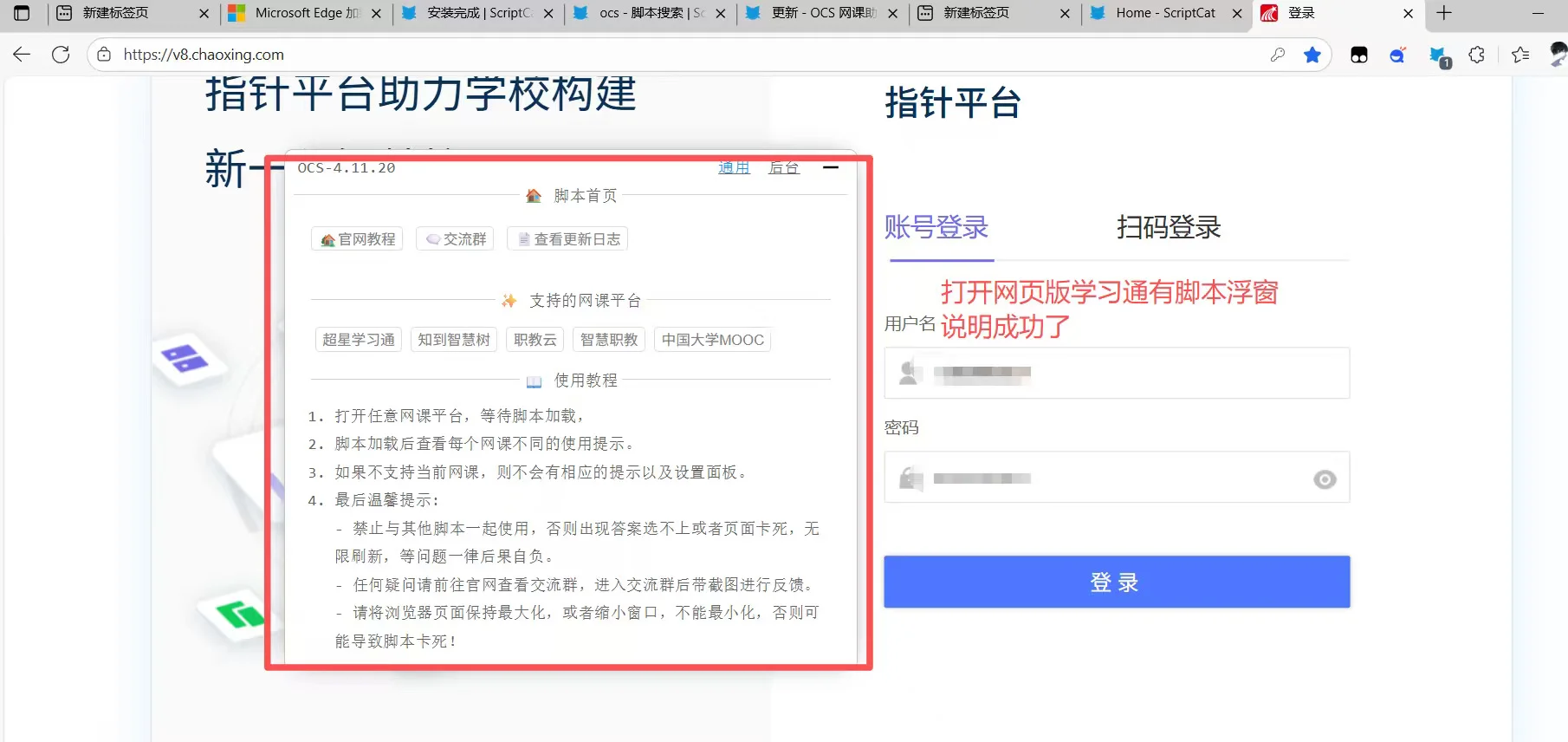Screen dimensions: 1568x742
Task: Click 职教云 platform tag
Action: coord(535,340)
